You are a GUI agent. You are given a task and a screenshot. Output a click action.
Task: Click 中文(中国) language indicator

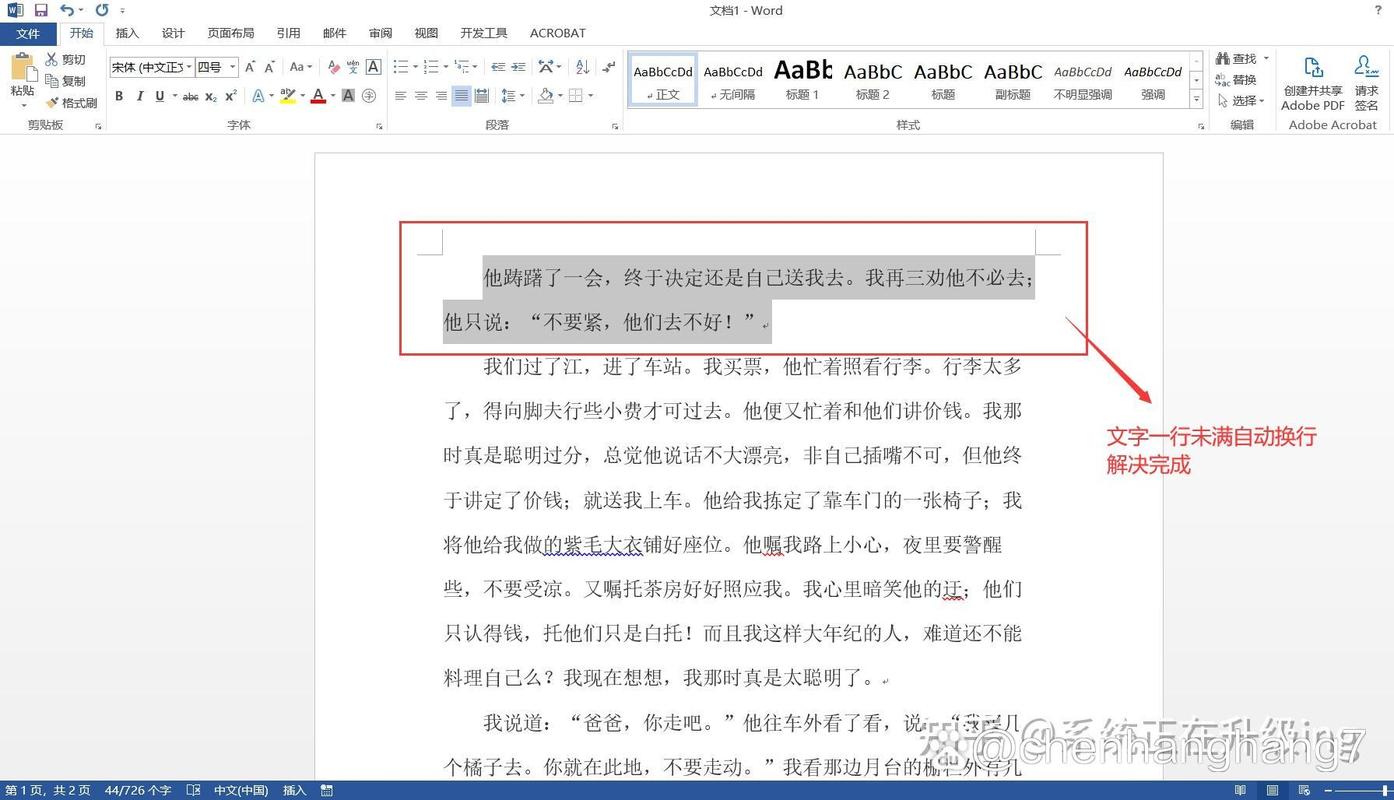pos(241,790)
